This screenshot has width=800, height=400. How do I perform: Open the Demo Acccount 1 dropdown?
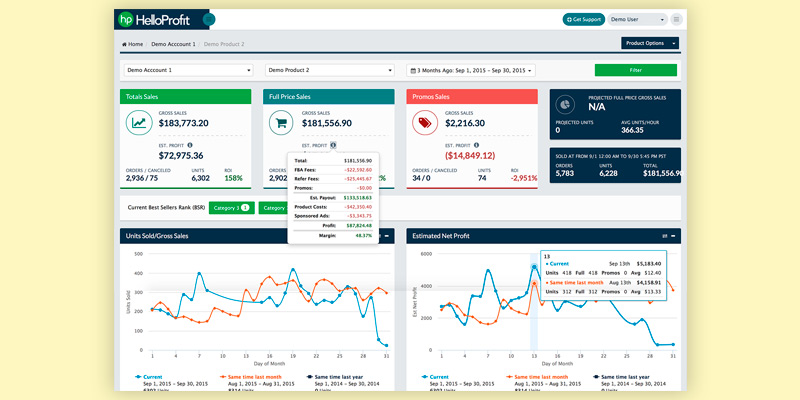188,70
